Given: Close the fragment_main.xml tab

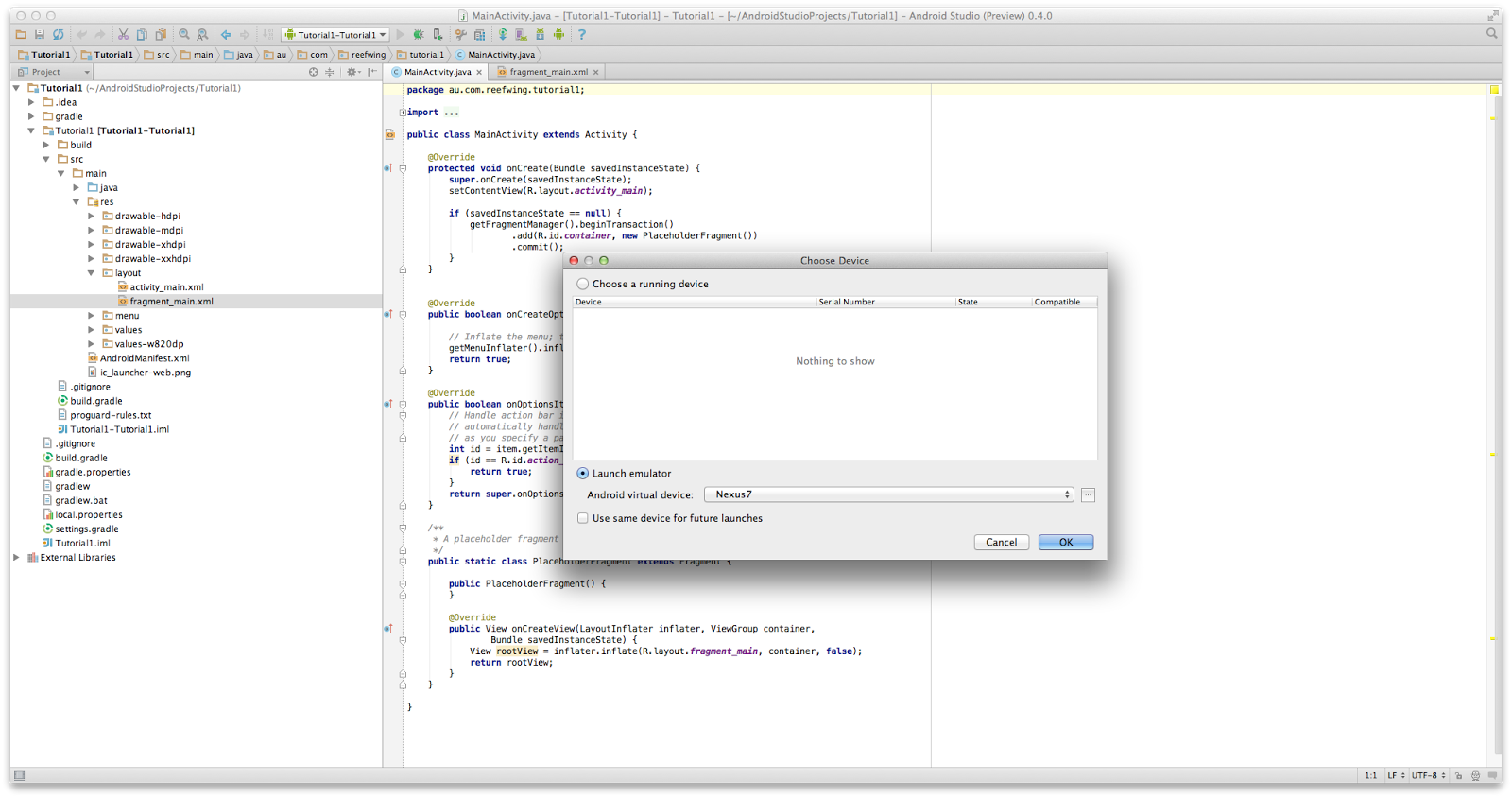Looking at the screenshot, I should pos(595,72).
